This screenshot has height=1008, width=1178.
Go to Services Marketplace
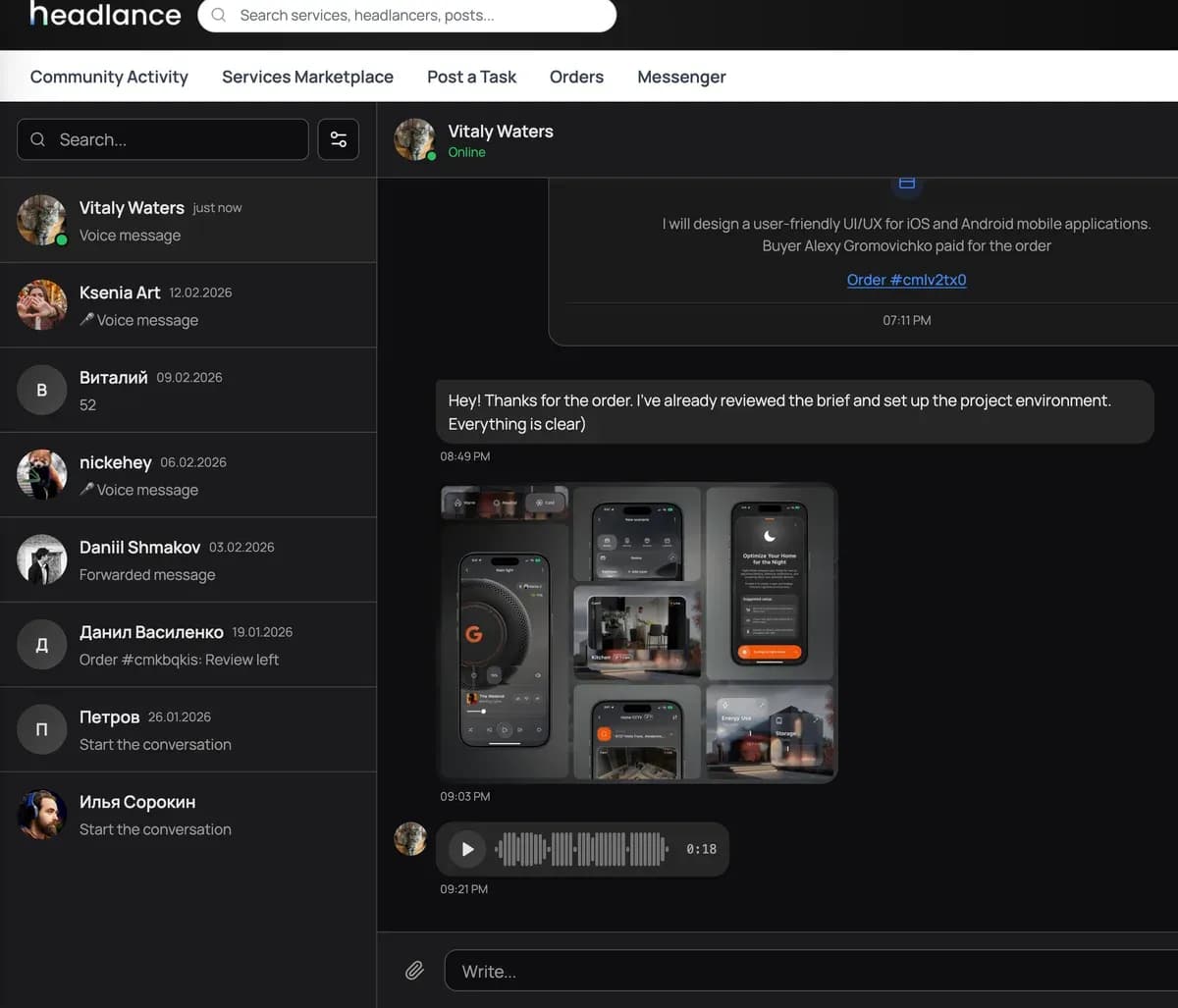click(x=307, y=77)
